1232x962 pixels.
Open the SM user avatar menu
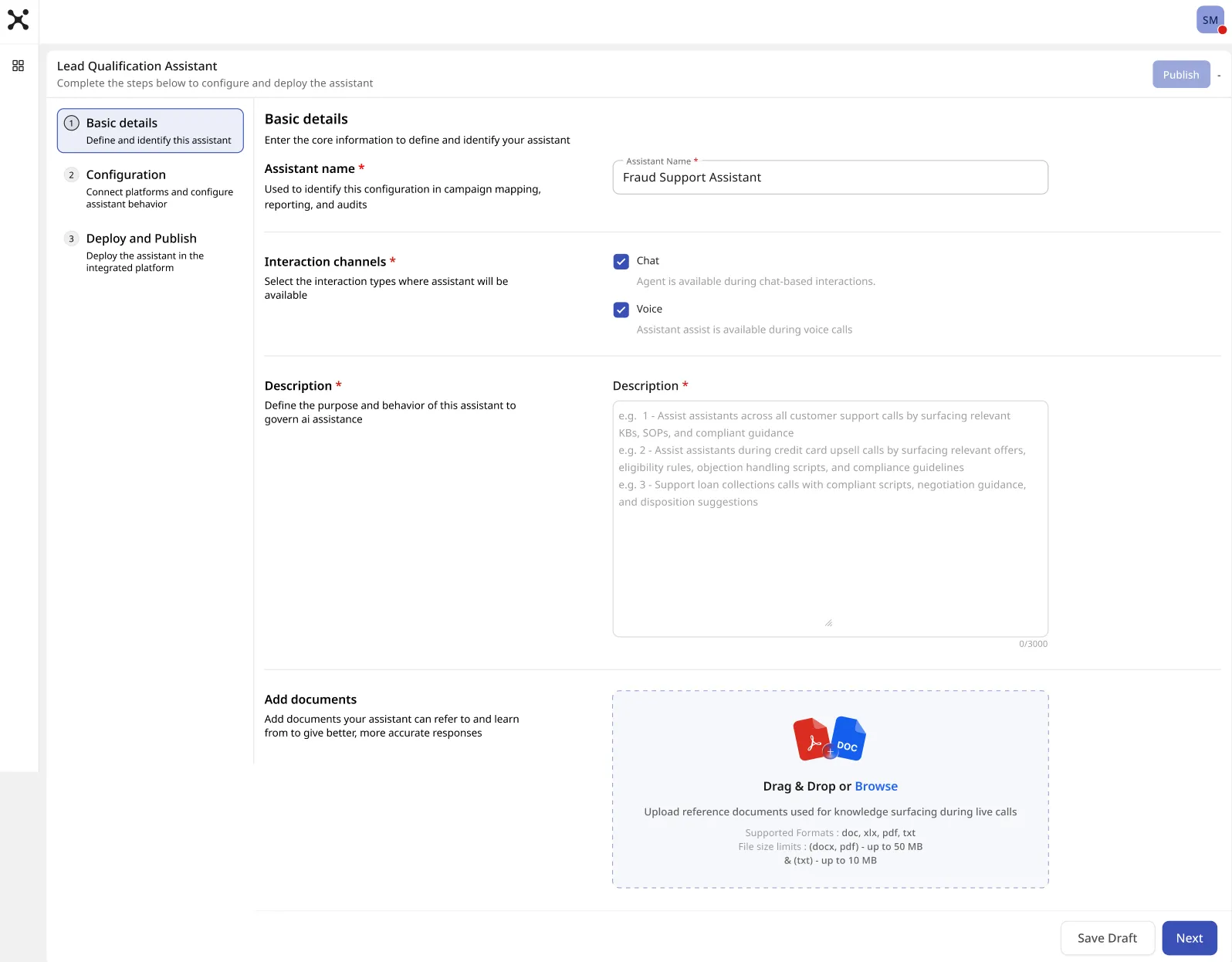pyautogui.click(x=1210, y=20)
